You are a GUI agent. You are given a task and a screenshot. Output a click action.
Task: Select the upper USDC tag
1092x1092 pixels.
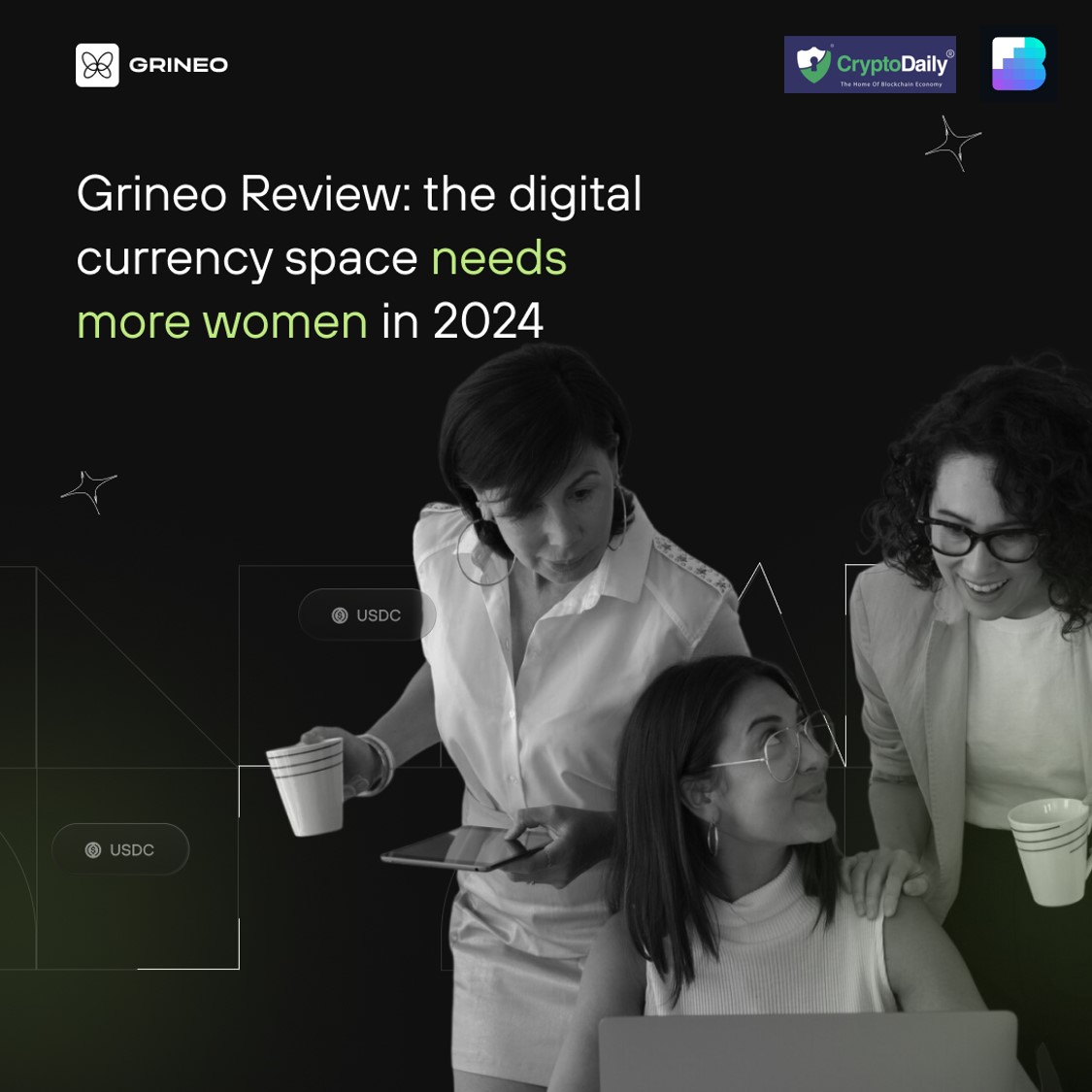(x=367, y=614)
